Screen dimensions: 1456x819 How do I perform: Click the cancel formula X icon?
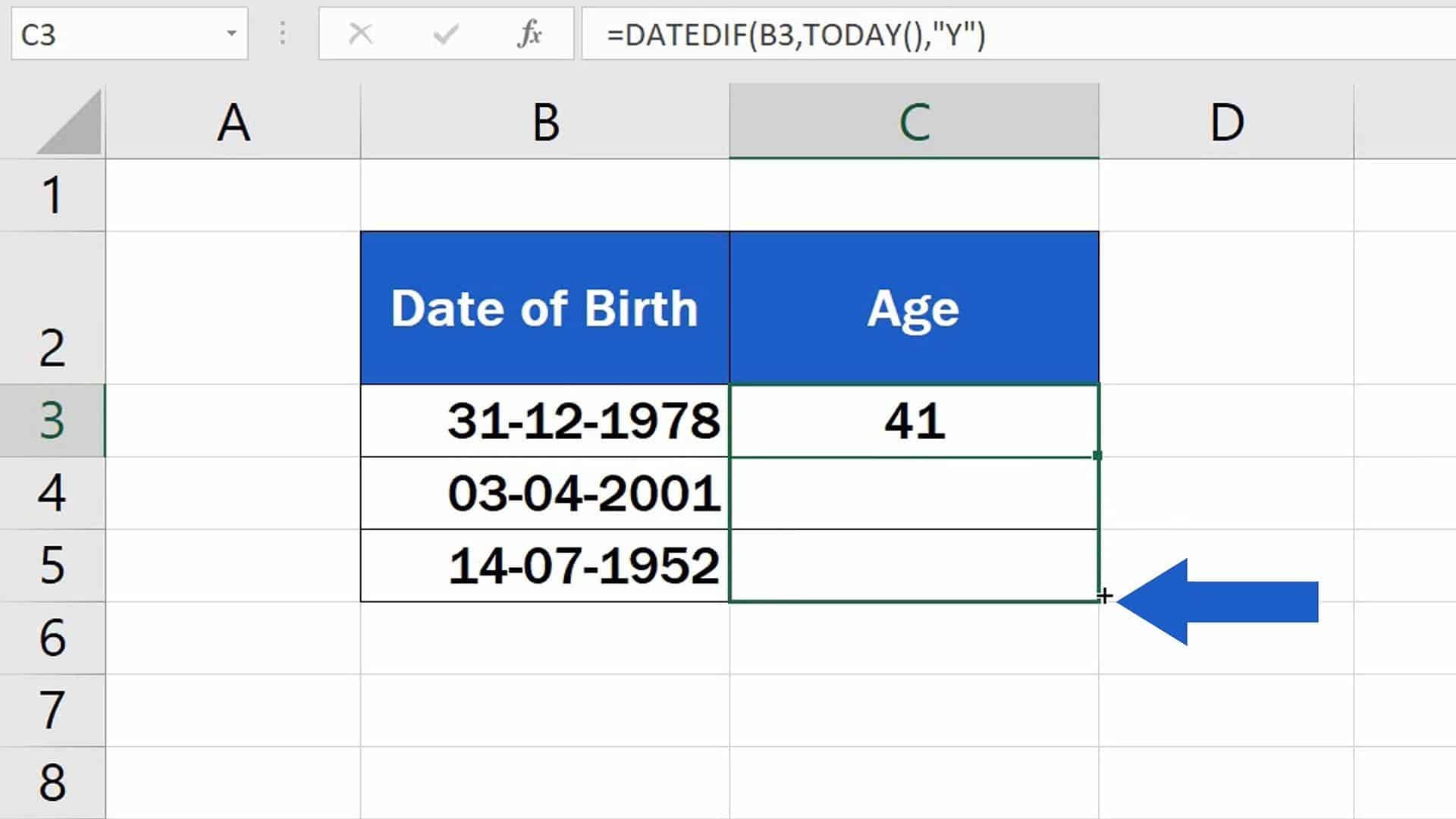(360, 35)
